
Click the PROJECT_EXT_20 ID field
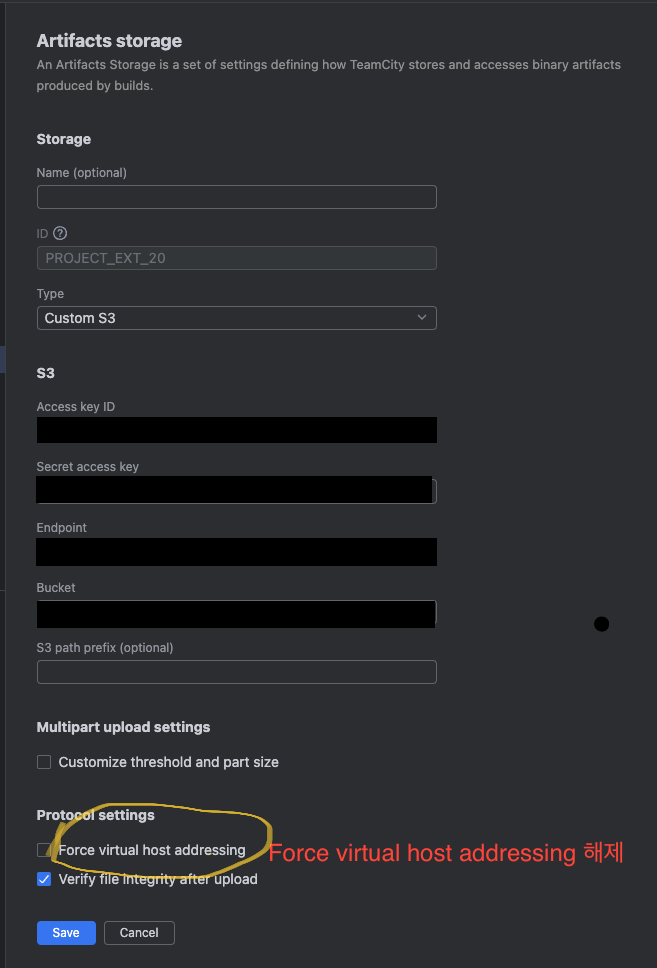coord(236,258)
